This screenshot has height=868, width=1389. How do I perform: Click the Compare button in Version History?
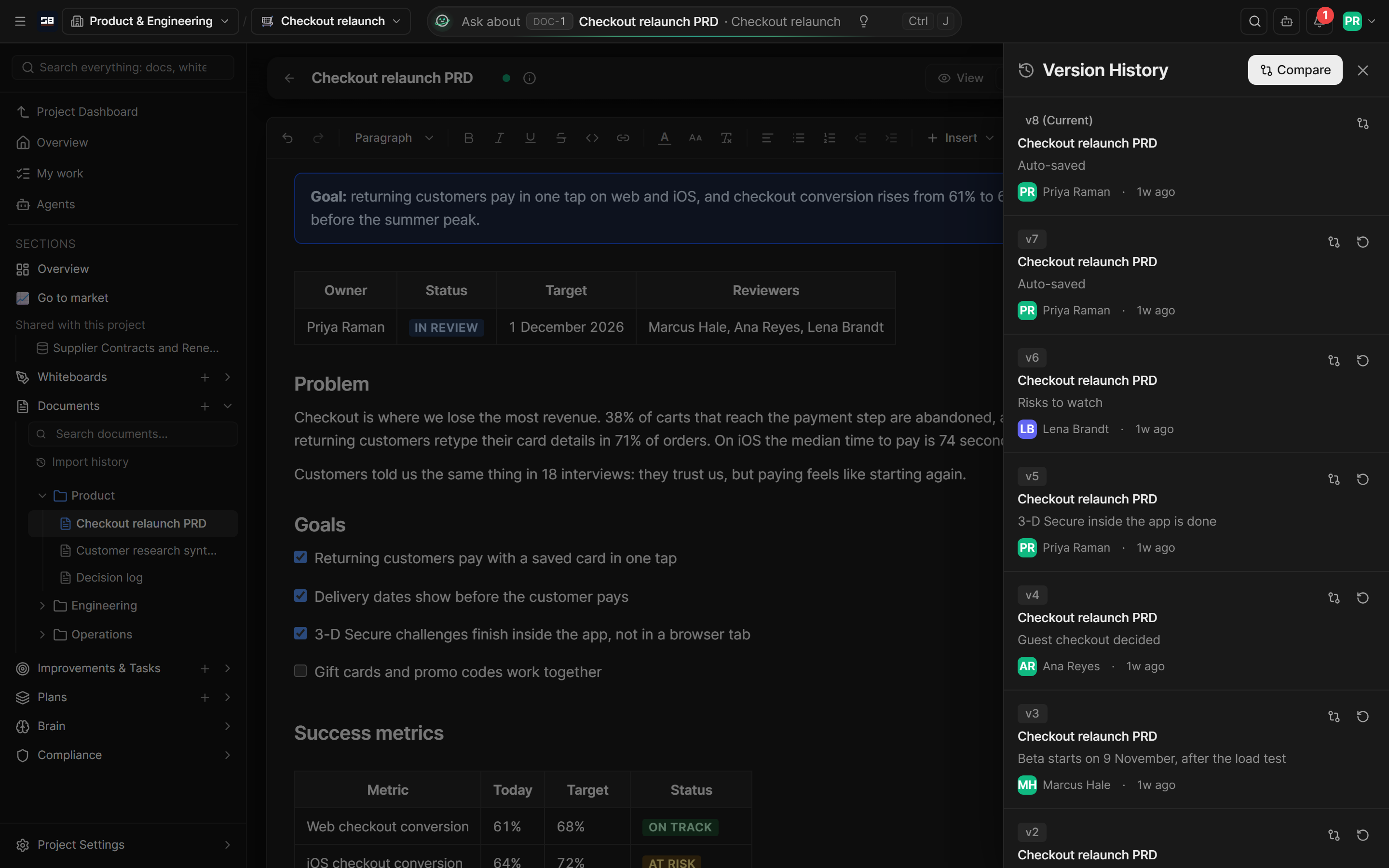(1295, 70)
